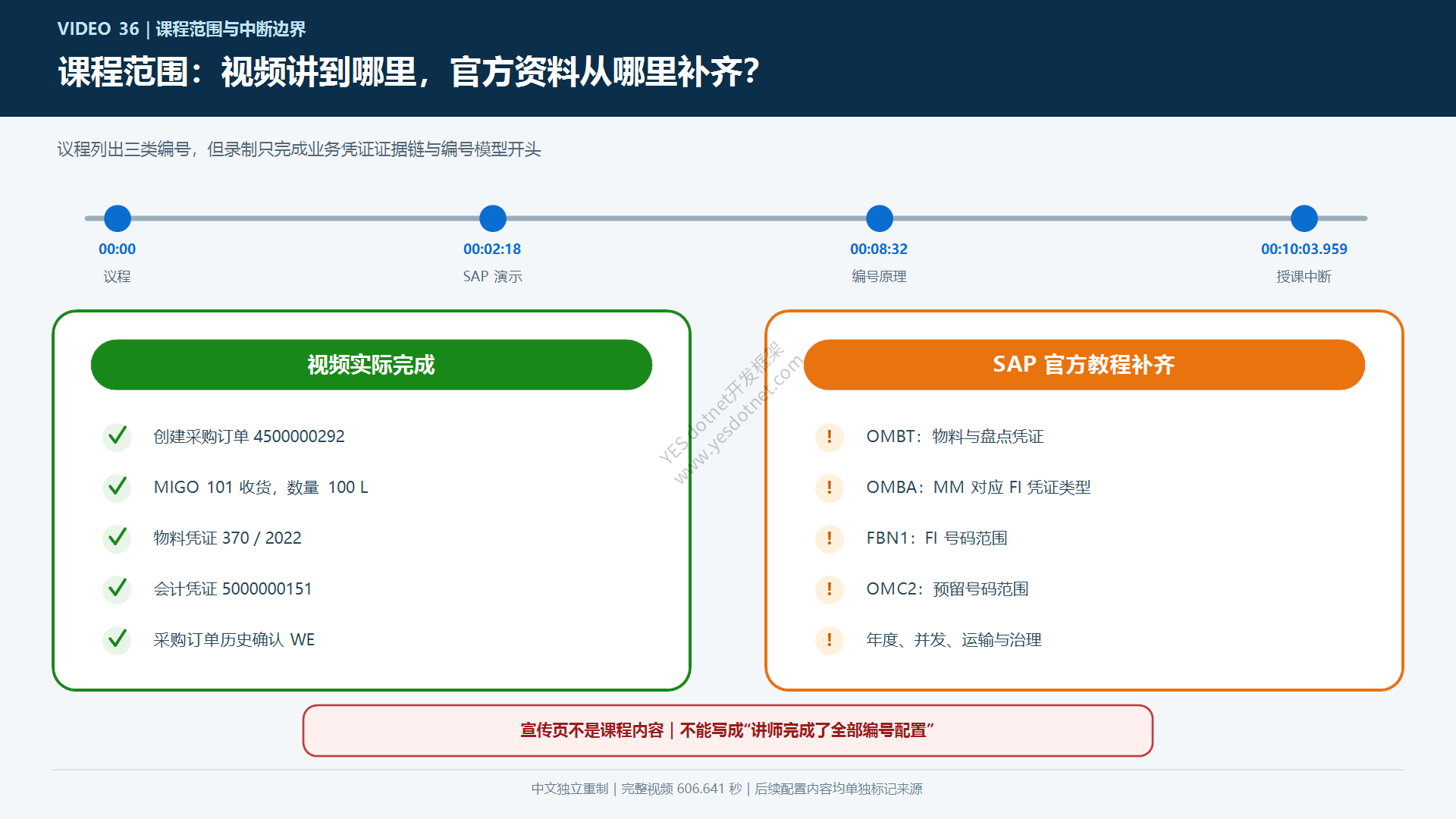Click the text OMBA：MM 对应 FI 凭证类型
The height and width of the screenshot is (819, 1456).
click(979, 488)
